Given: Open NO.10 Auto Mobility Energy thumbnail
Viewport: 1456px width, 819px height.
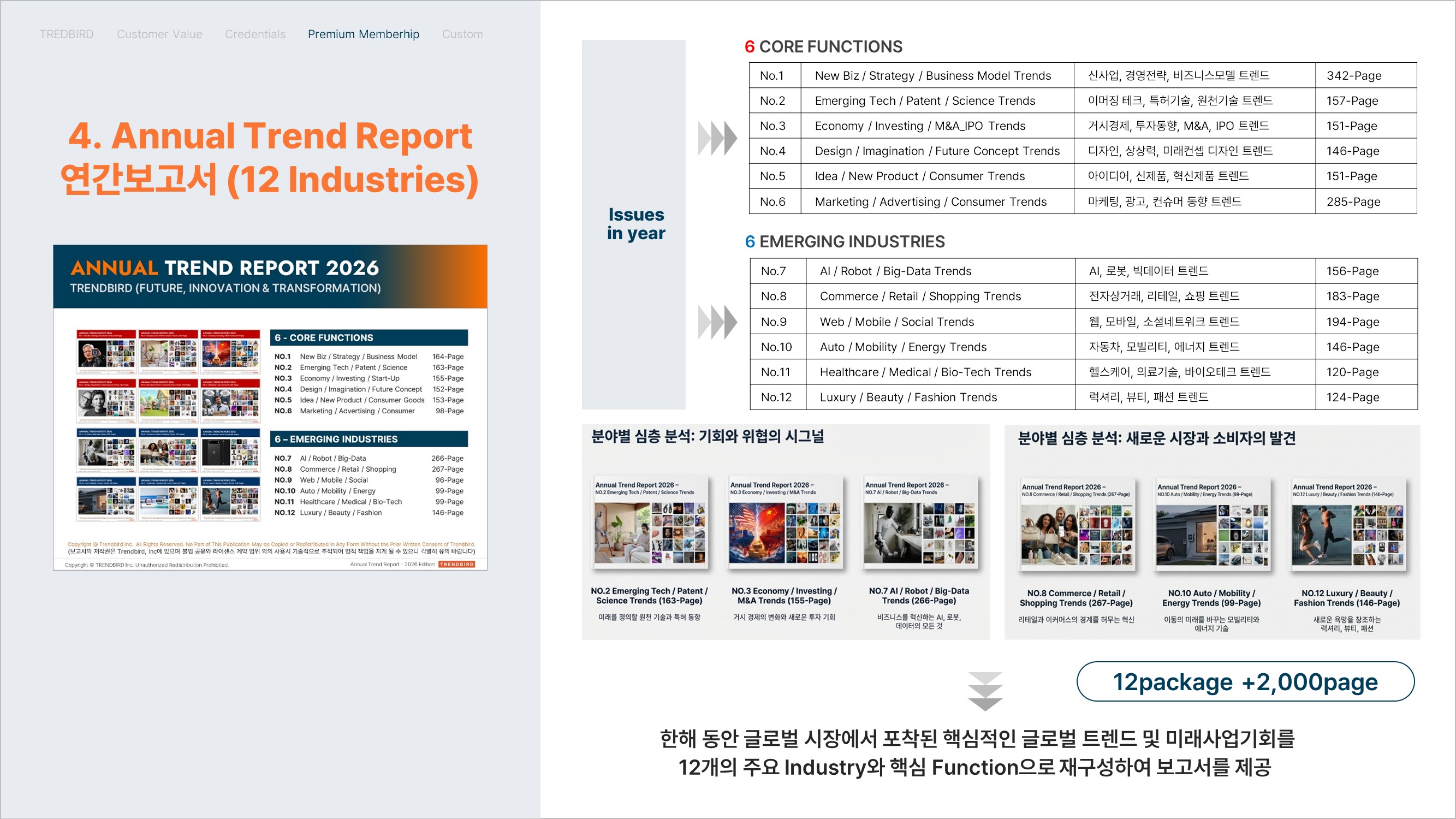Looking at the screenshot, I should coord(1212,525).
